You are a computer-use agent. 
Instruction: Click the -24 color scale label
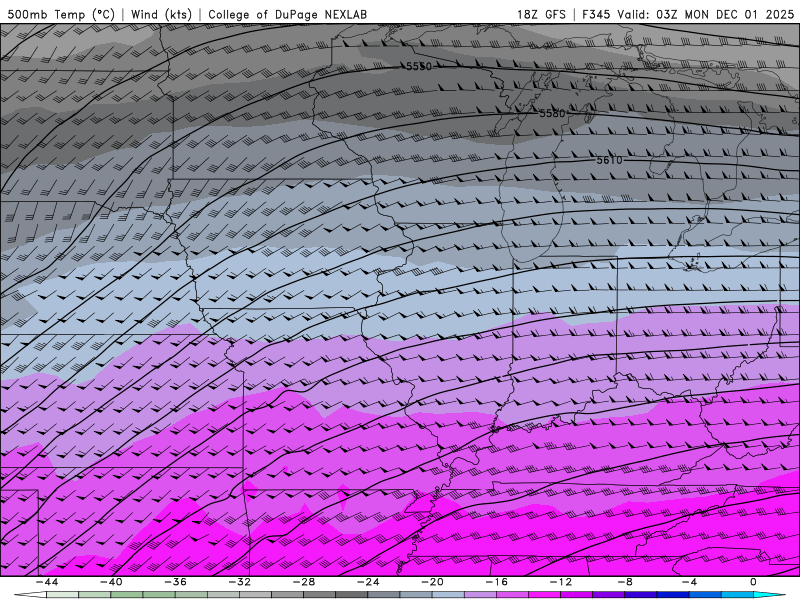(368, 582)
